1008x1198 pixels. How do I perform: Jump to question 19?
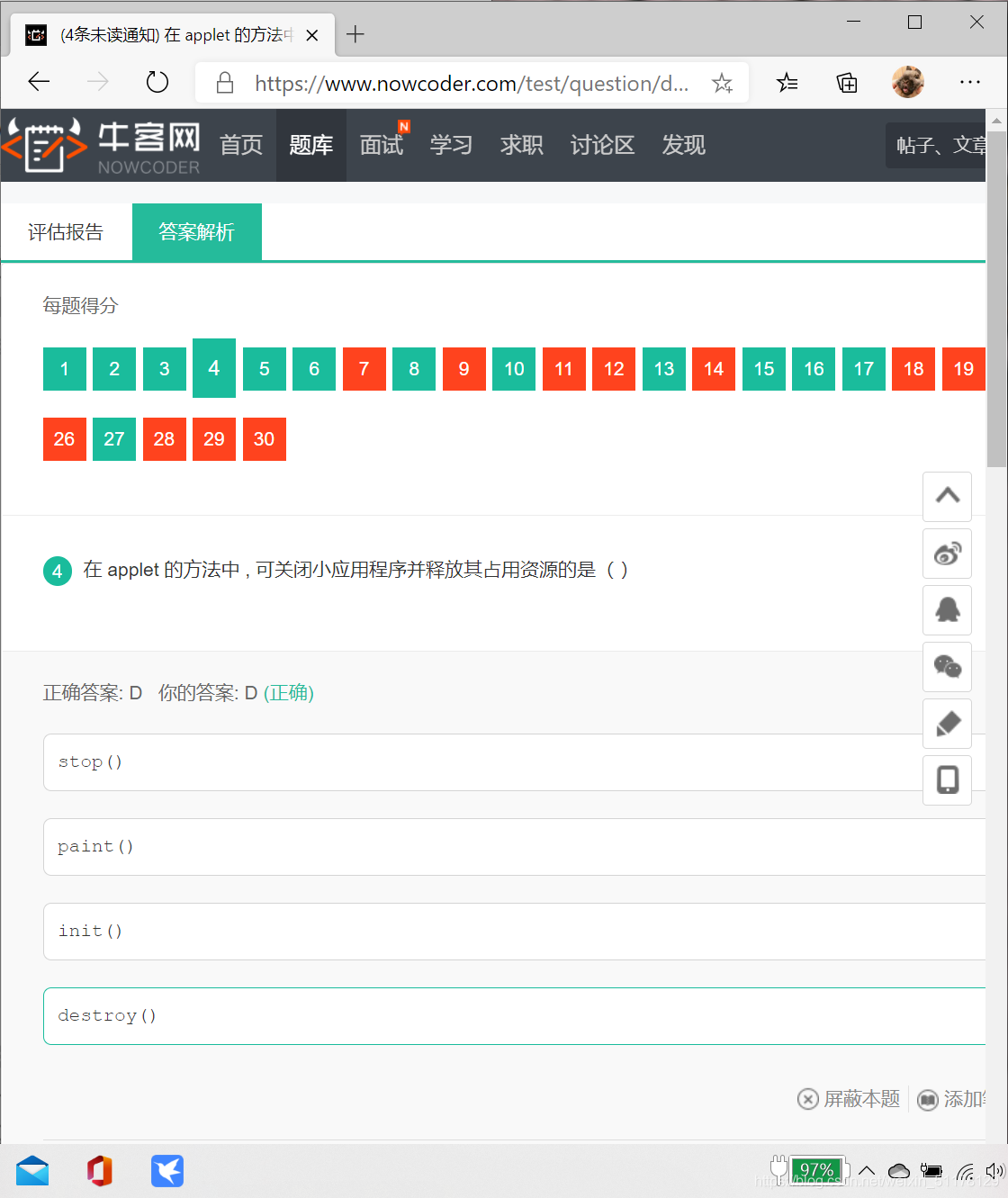pyautogui.click(x=964, y=369)
